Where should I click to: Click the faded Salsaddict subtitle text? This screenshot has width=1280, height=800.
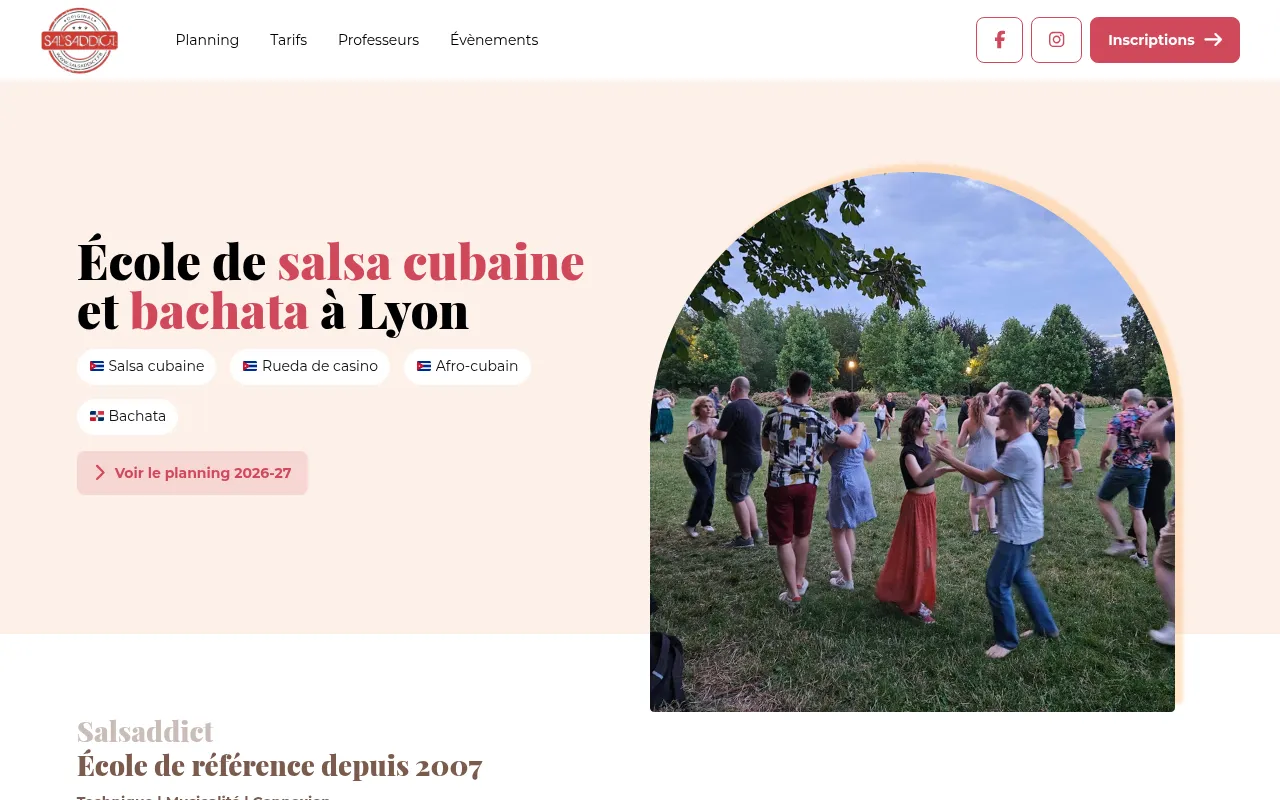click(145, 732)
